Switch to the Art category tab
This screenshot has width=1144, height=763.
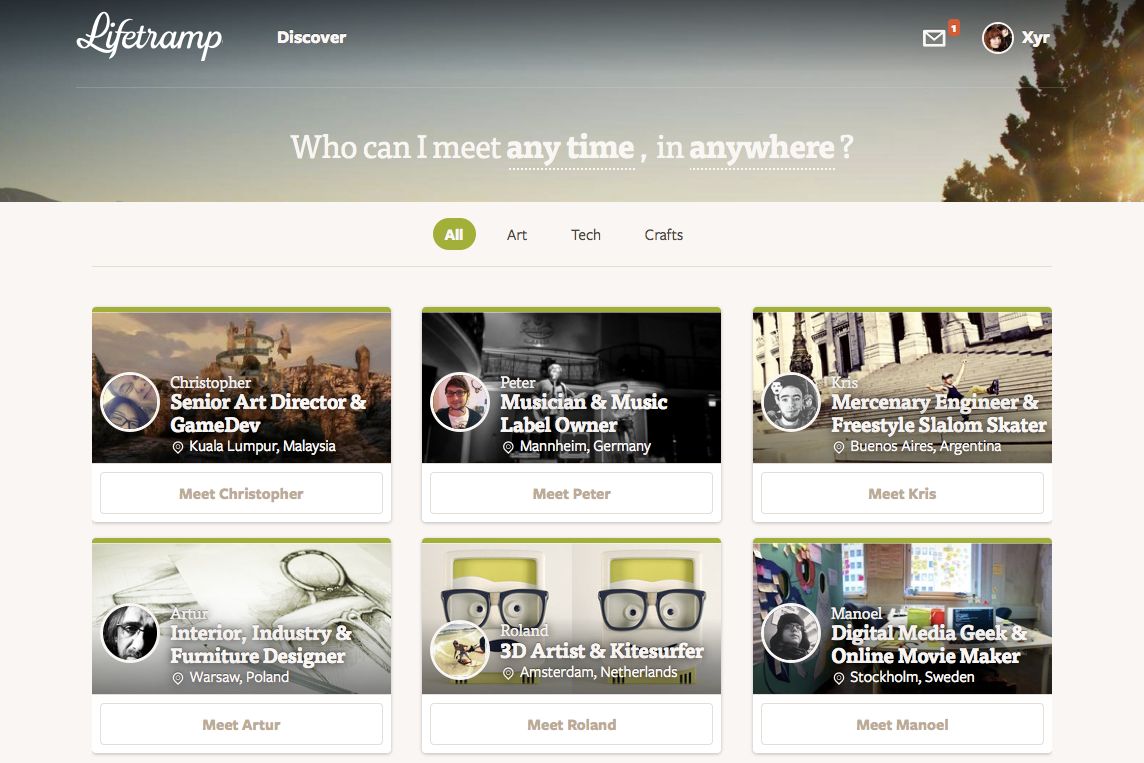tap(517, 235)
